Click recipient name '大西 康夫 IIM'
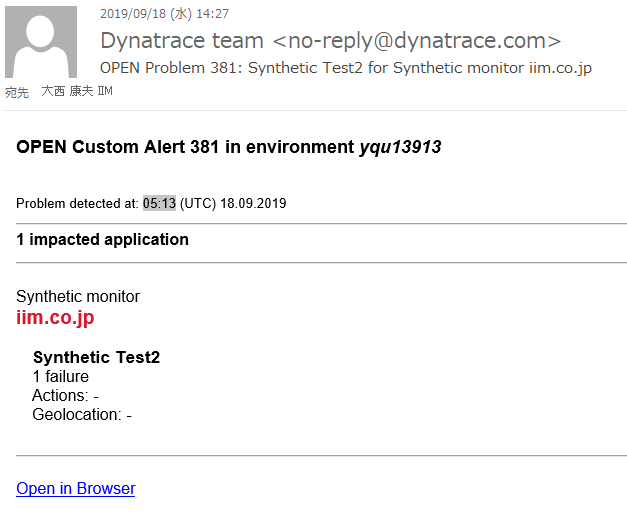 (x=77, y=92)
